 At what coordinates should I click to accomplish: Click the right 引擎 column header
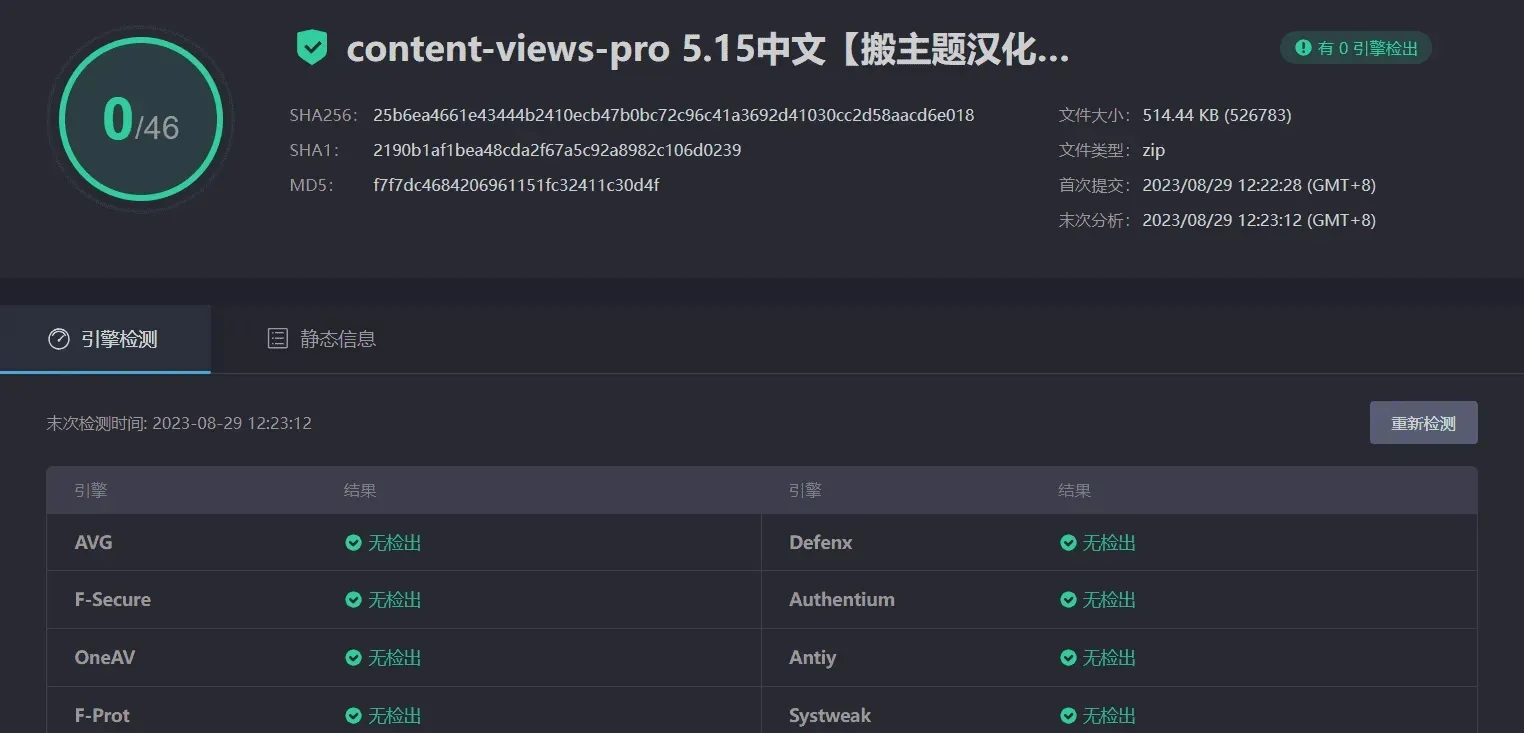point(805,491)
